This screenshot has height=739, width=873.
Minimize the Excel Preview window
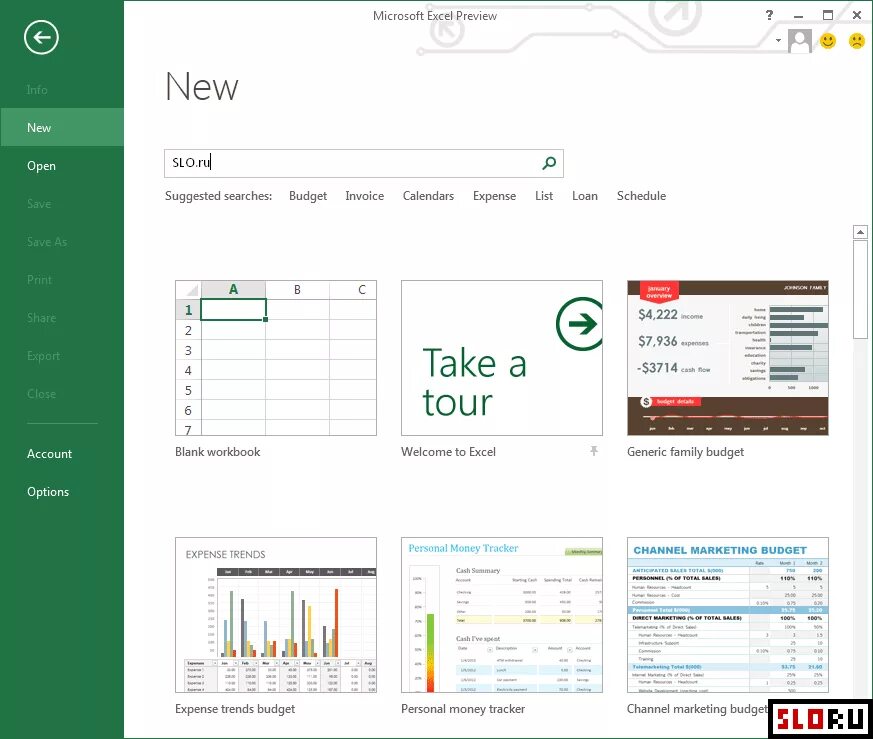coord(798,16)
